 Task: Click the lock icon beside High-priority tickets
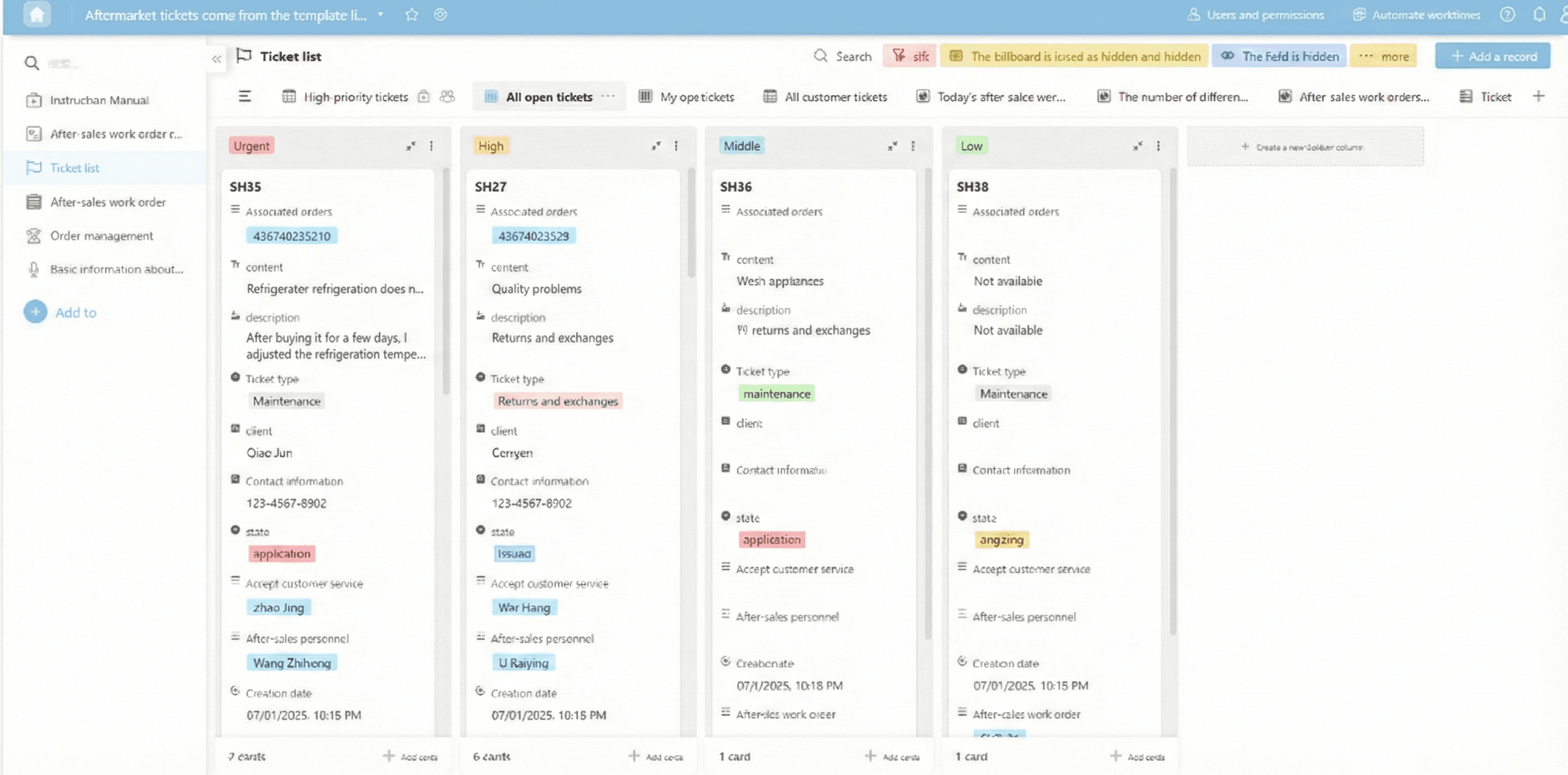coord(424,97)
